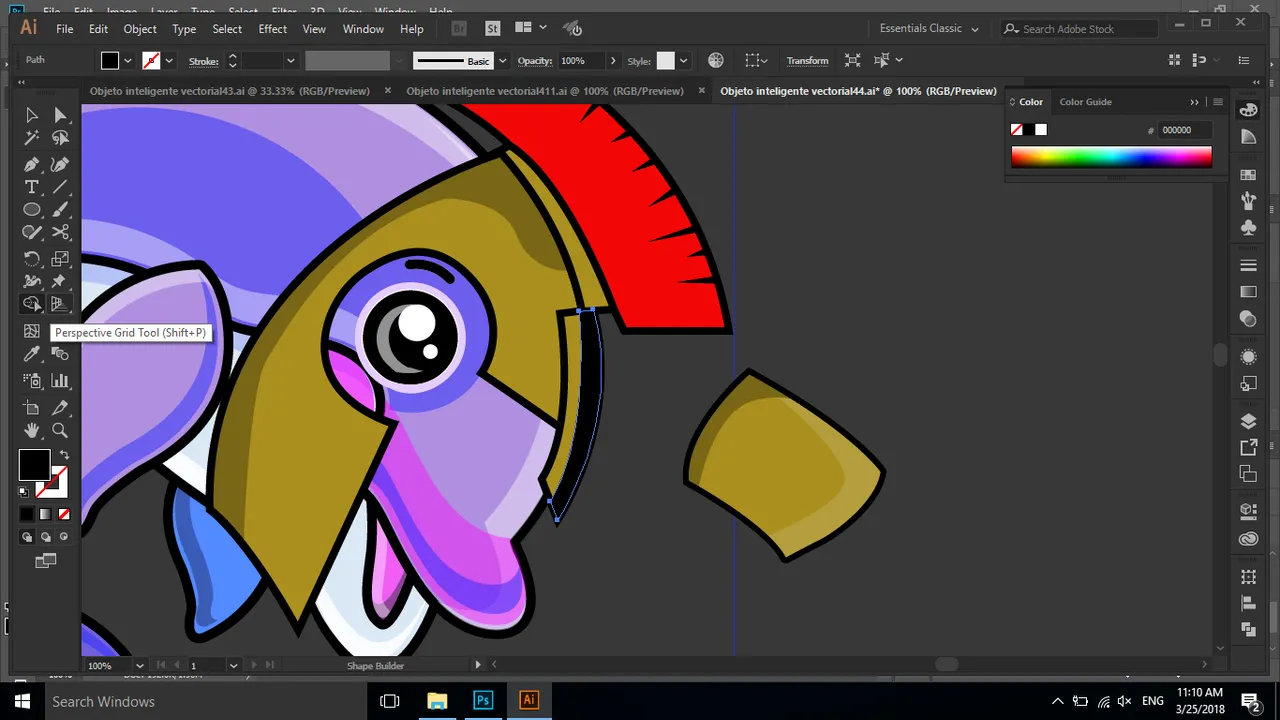Select the Line Segment tool
1280x720 pixels.
pyautogui.click(x=61, y=187)
